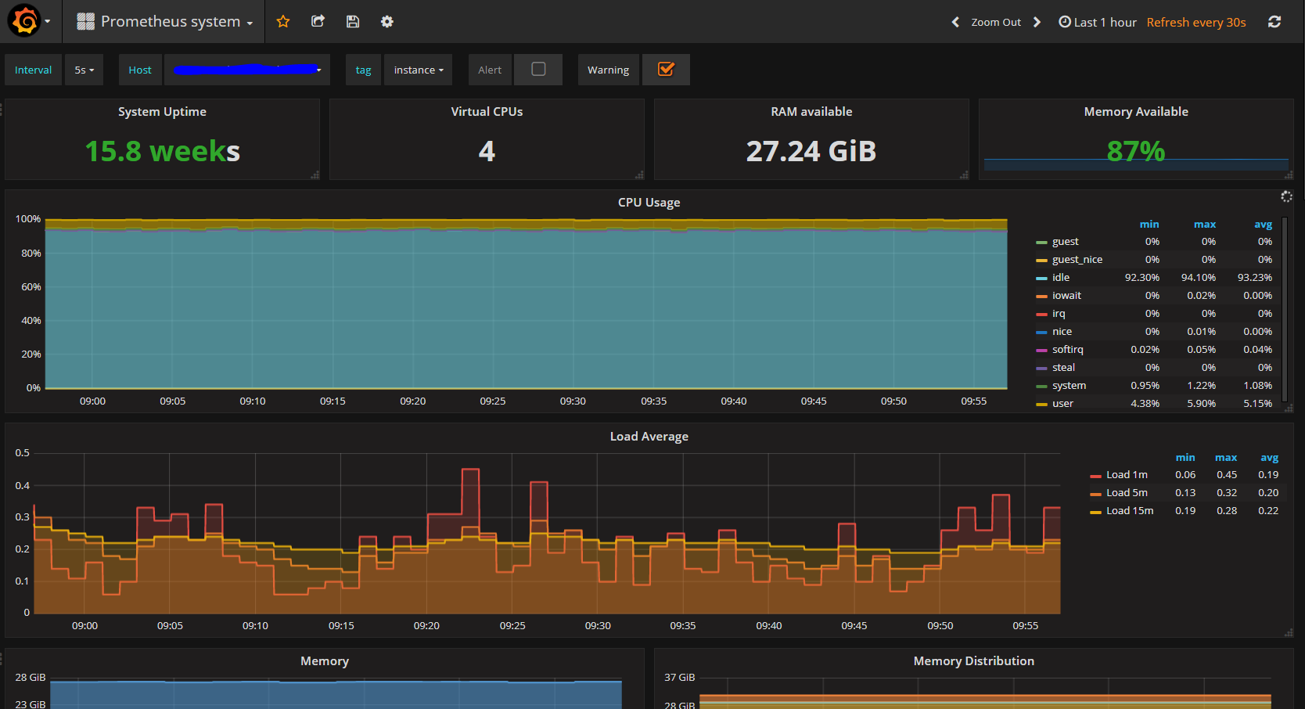Expand the instance tag dropdown
Viewport: 1305px width, 709px height.
click(x=418, y=70)
